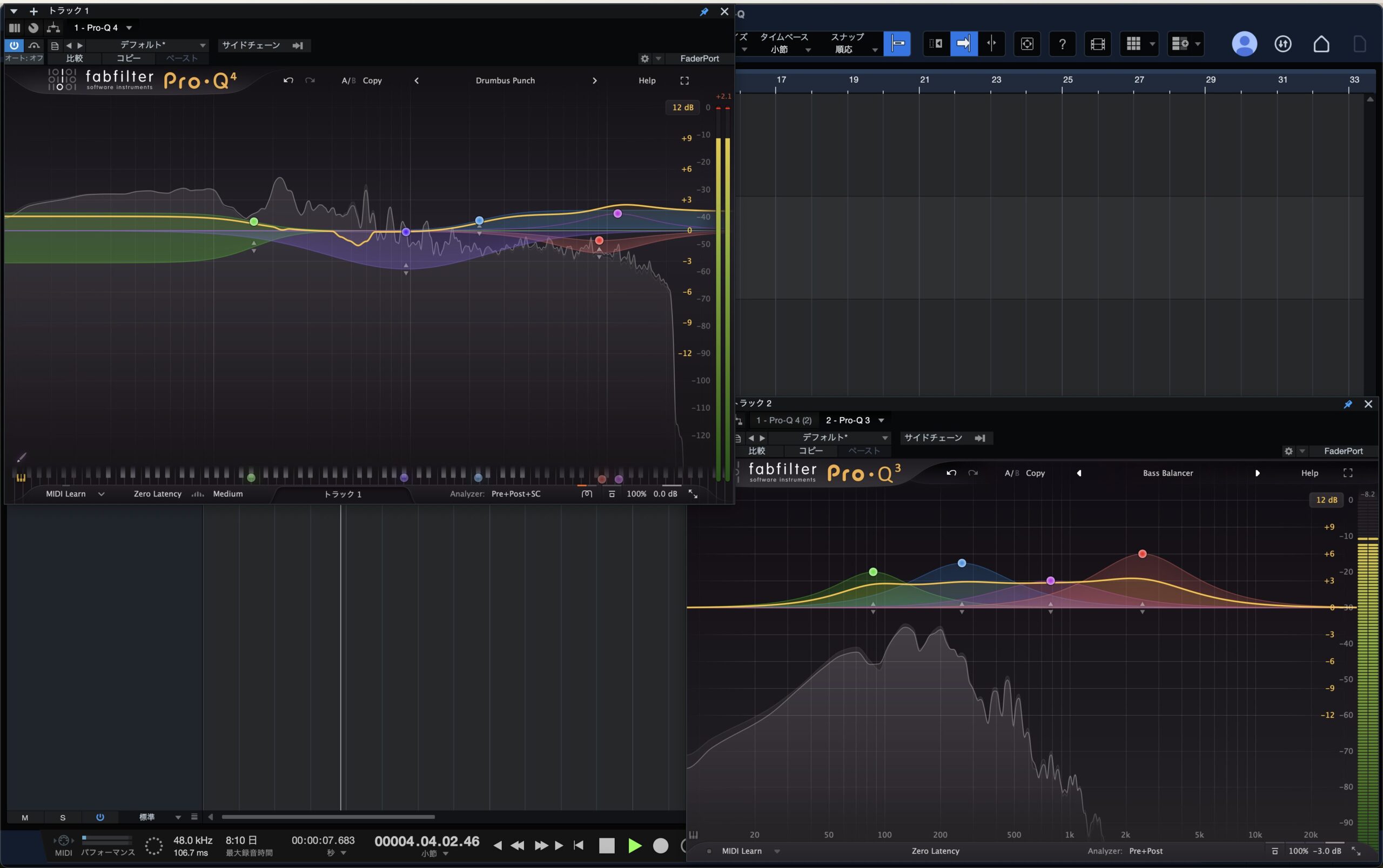Click the target crosshair icon in the toolbar
This screenshot has width=1383, height=868.
tap(1027, 44)
